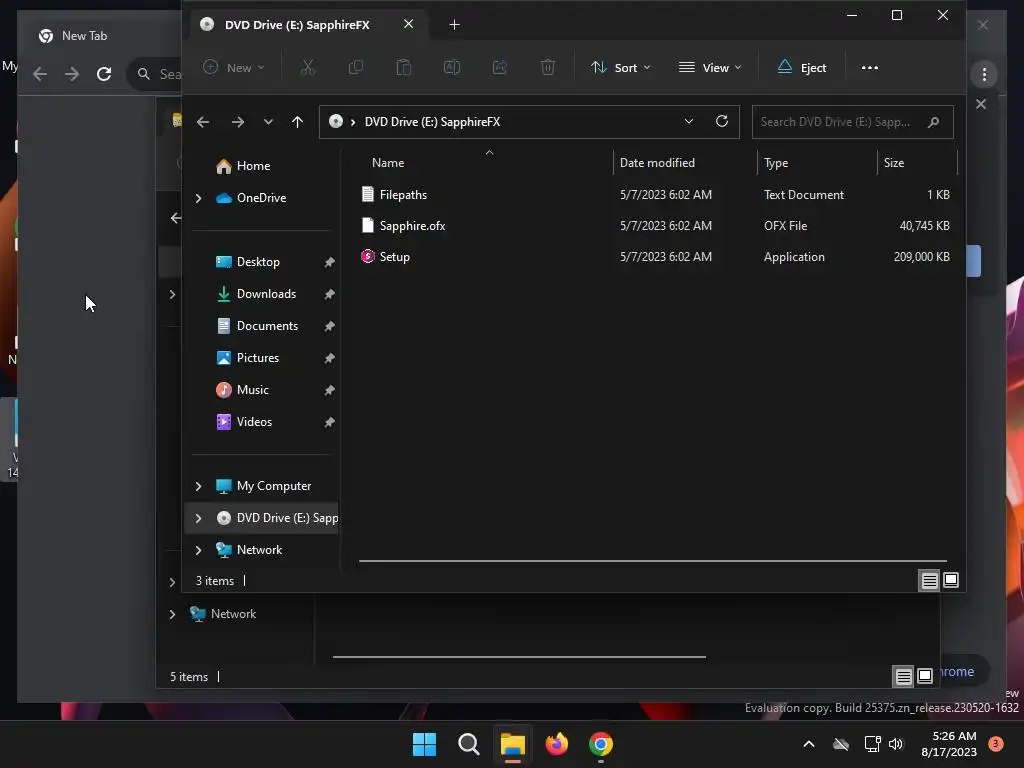The height and width of the screenshot is (768, 1024).
Task: Open the See more three-dots menu
Action: [x=869, y=67]
